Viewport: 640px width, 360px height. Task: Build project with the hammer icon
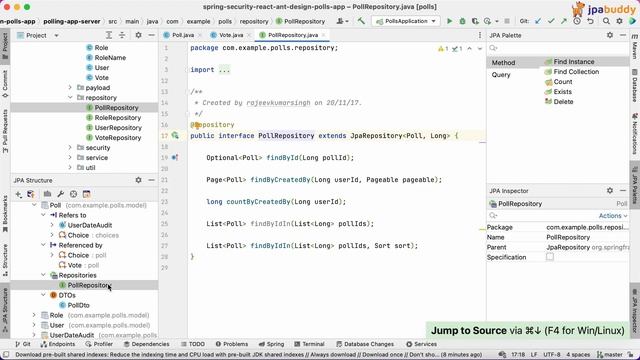pos(361,21)
